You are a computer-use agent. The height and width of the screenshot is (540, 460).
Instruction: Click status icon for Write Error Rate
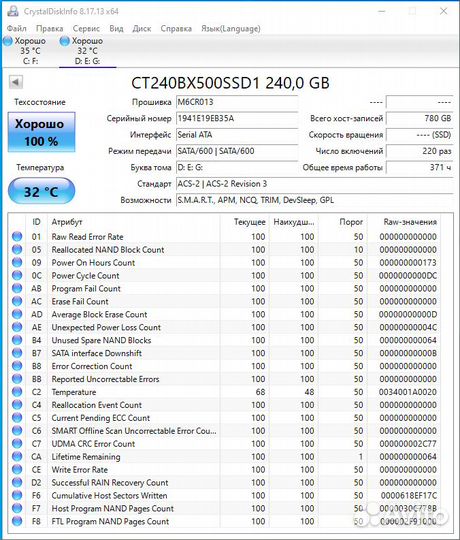tap(17, 469)
